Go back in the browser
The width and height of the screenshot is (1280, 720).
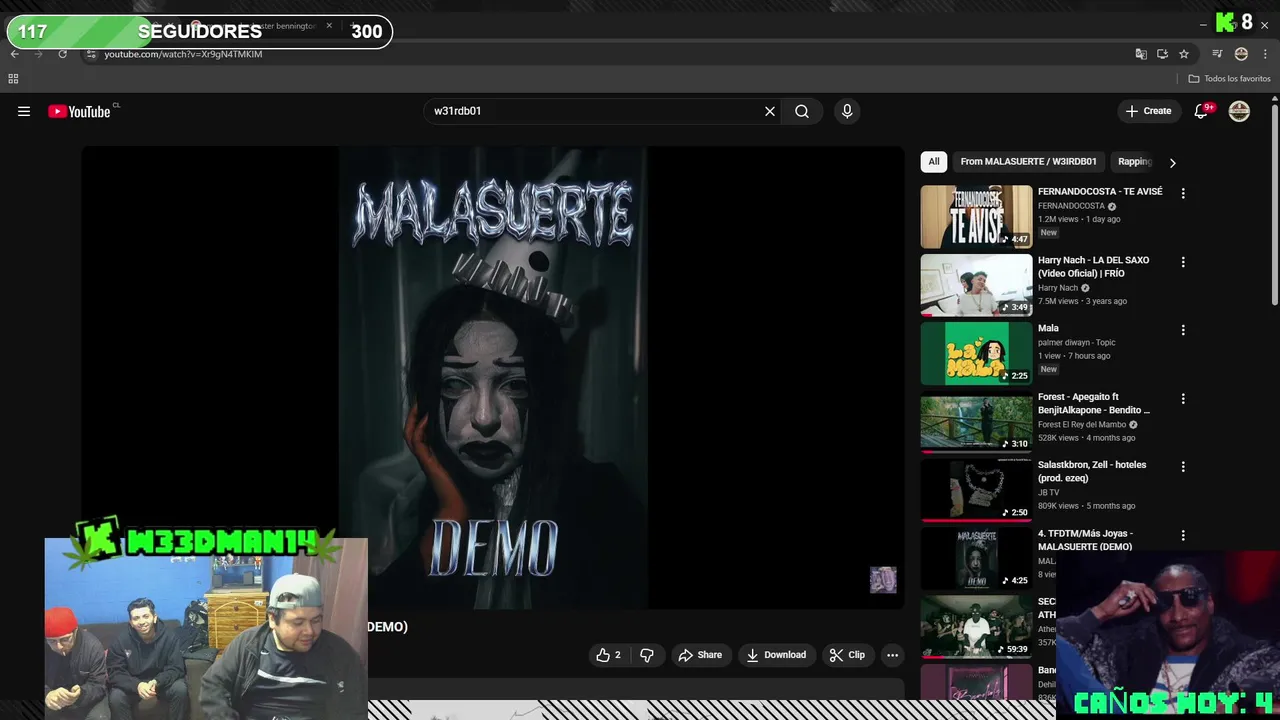(14, 54)
